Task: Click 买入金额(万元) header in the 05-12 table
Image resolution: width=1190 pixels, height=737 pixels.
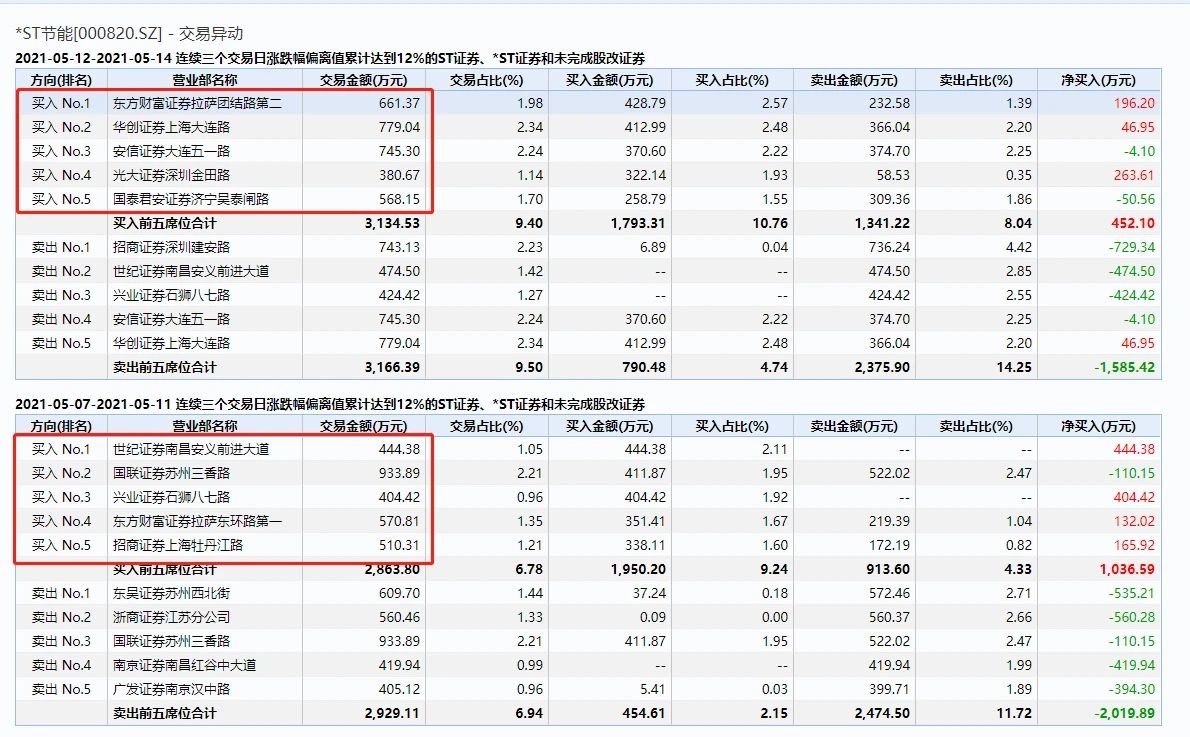Action: pos(609,80)
